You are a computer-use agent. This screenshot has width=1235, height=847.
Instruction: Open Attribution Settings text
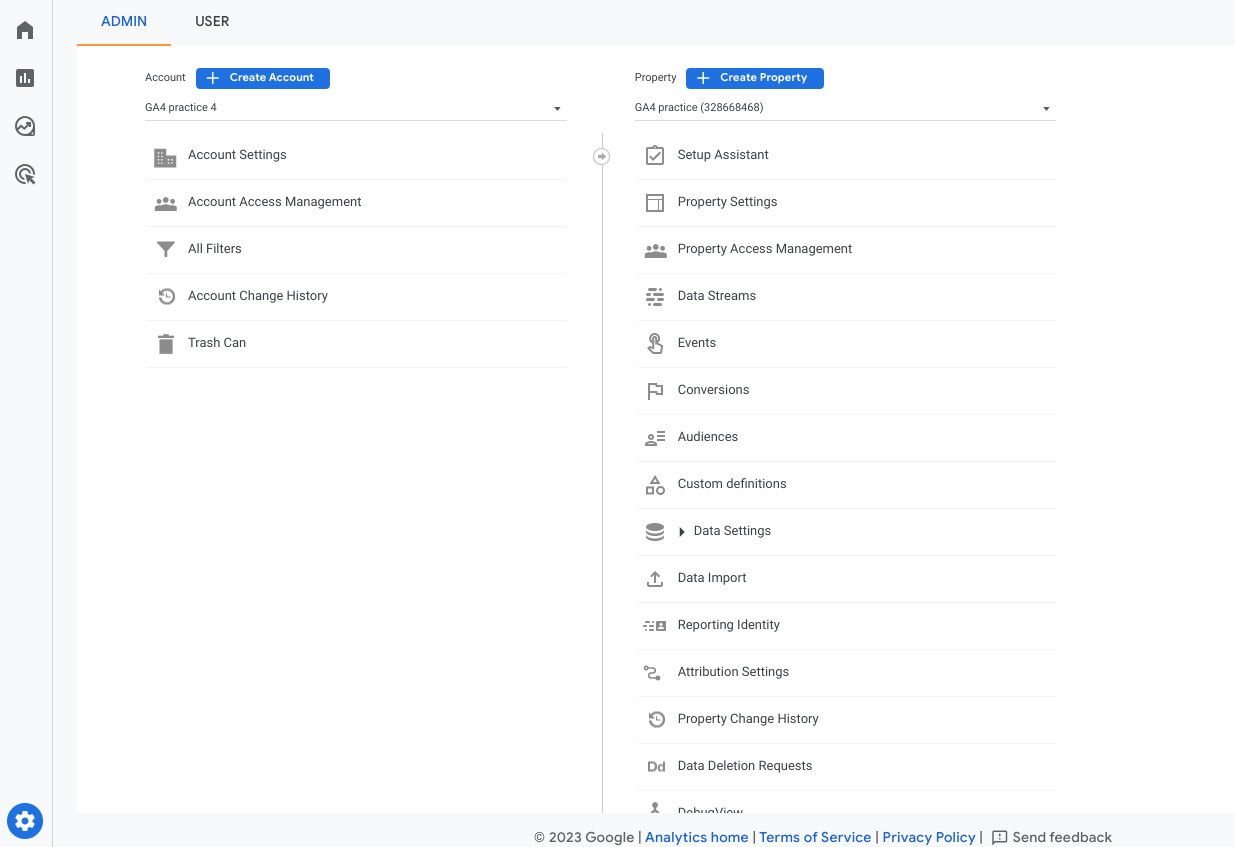[x=733, y=672]
